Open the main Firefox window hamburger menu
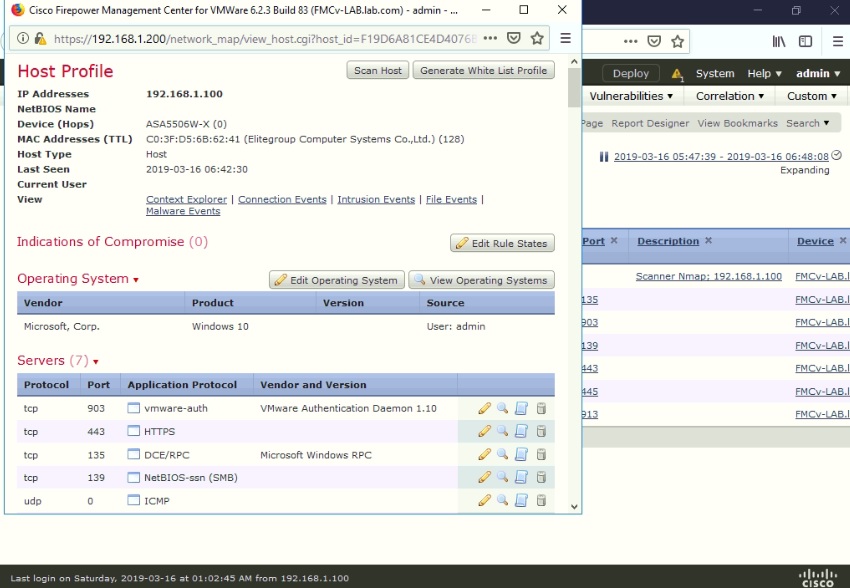850x588 pixels. (x=838, y=41)
